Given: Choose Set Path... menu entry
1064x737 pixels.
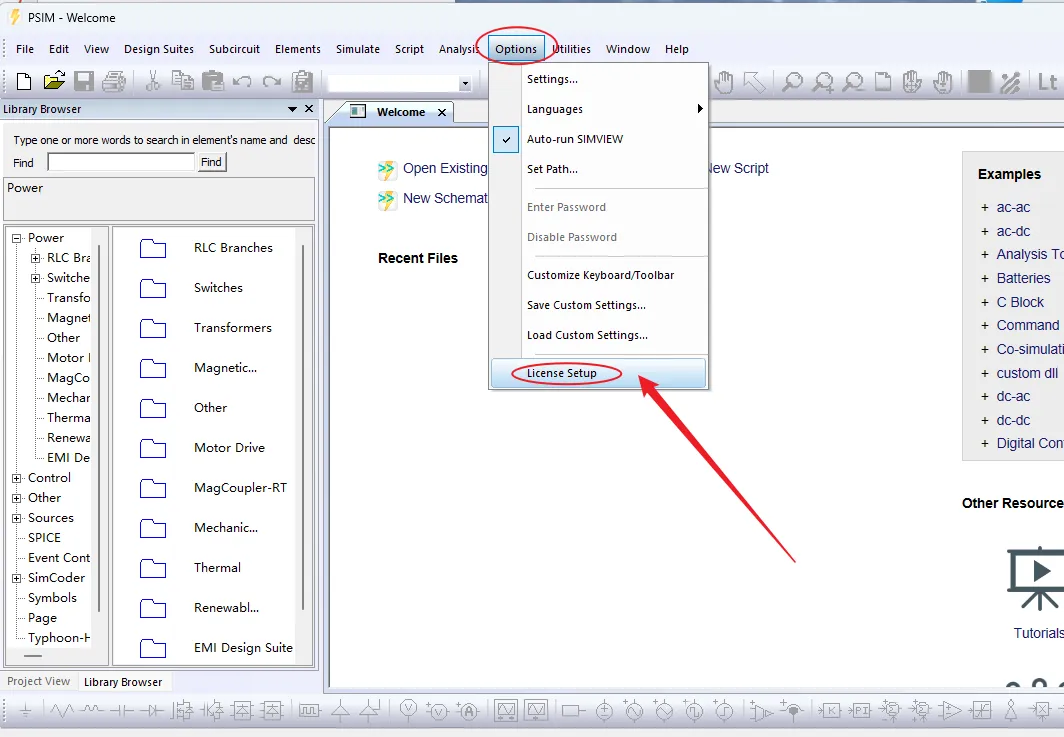Looking at the screenshot, I should [x=599, y=169].
